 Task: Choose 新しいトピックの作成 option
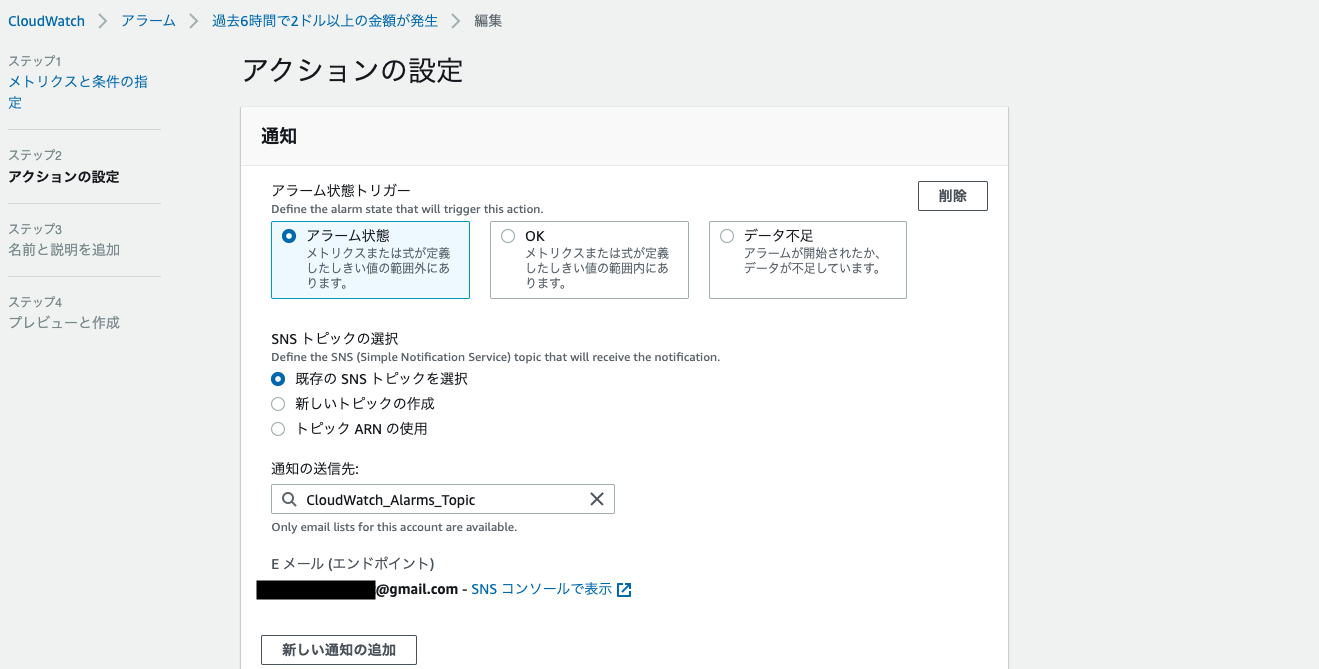coord(279,404)
